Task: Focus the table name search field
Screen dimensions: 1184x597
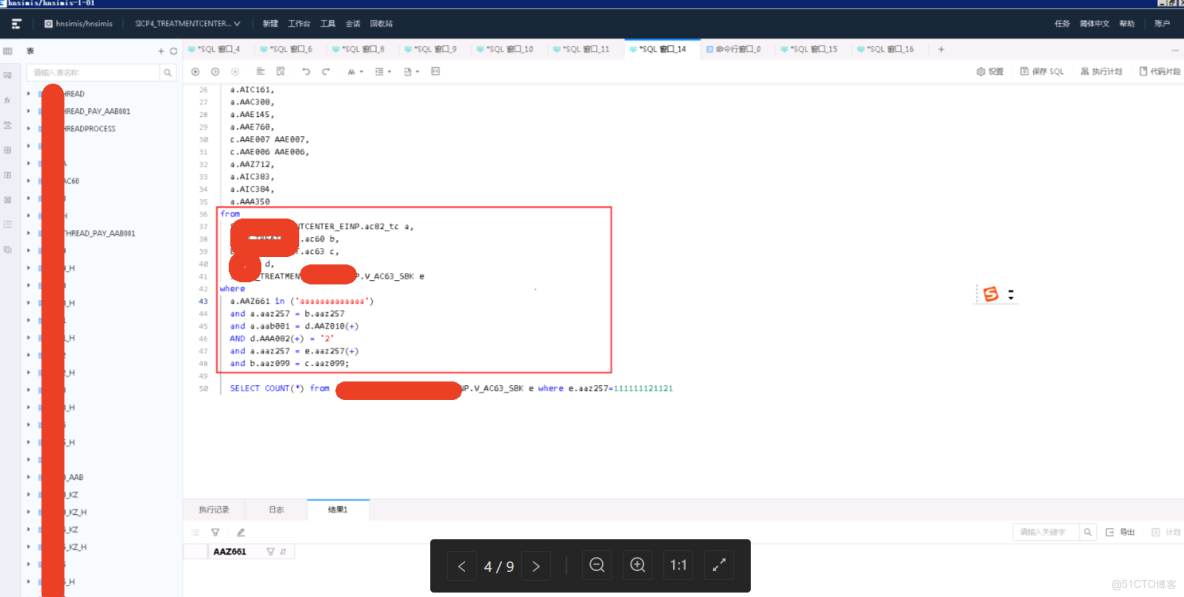Action: 94,72
